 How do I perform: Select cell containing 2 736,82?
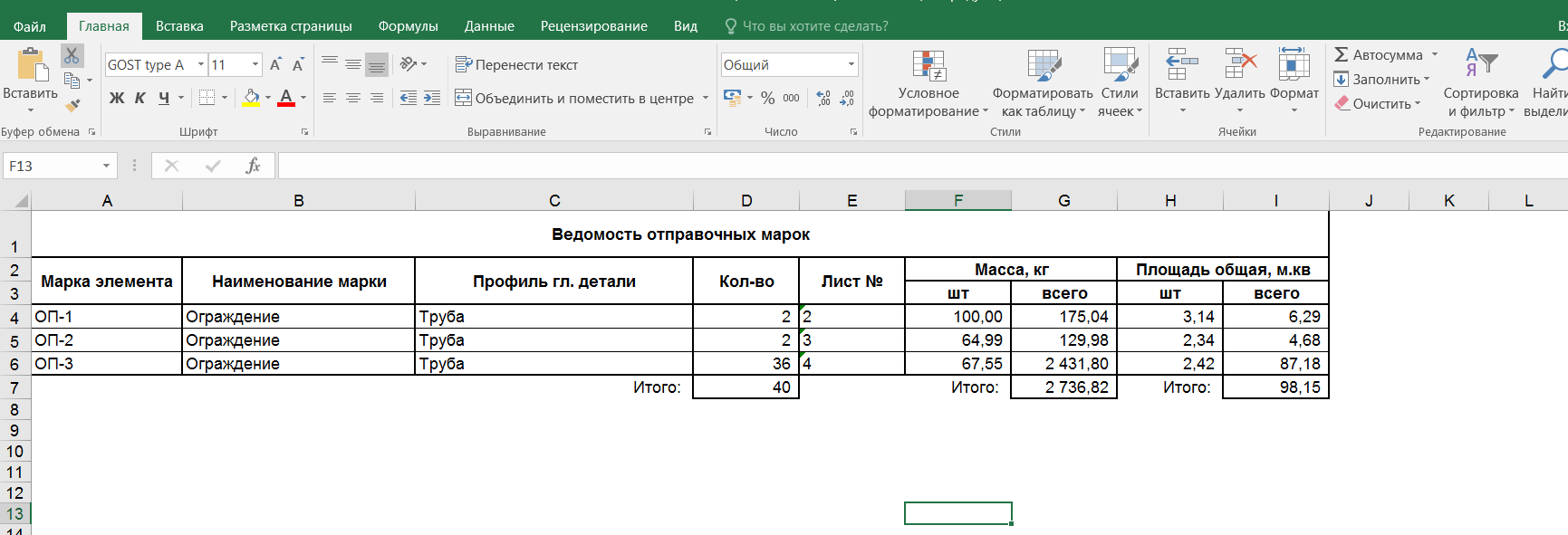click(1063, 387)
